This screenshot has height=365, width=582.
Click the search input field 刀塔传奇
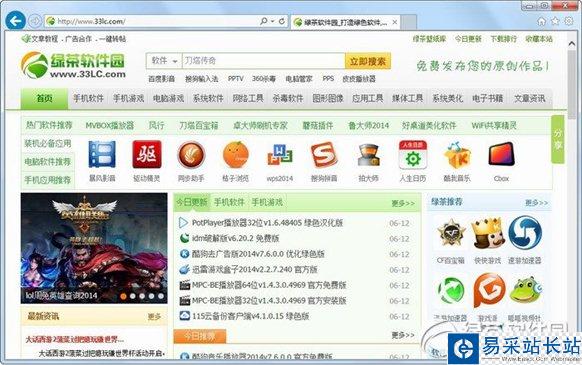point(263,61)
